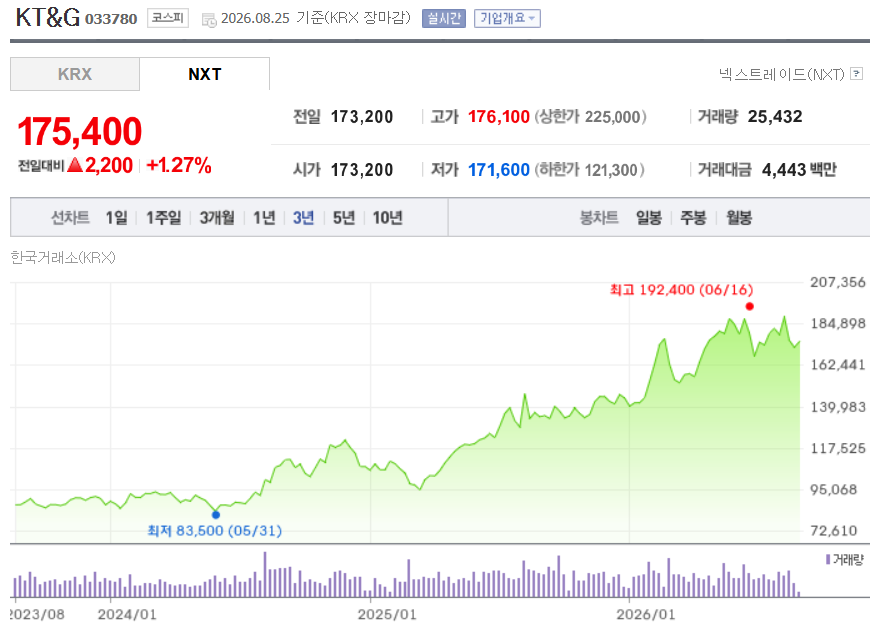Click the 2025/01 axis label

(x=387, y=614)
